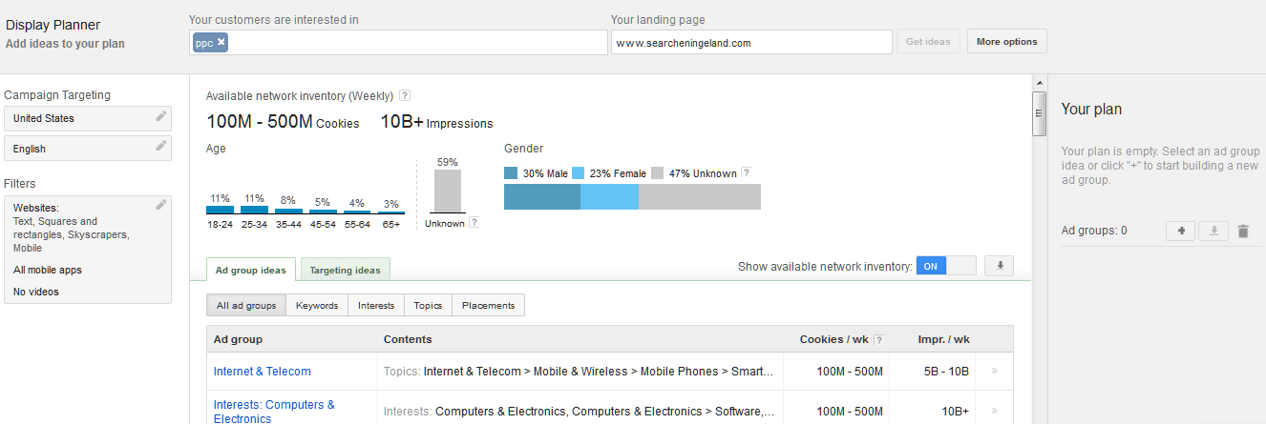Open help for Available network inventory
This screenshot has width=1266, height=424.
[405, 96]
